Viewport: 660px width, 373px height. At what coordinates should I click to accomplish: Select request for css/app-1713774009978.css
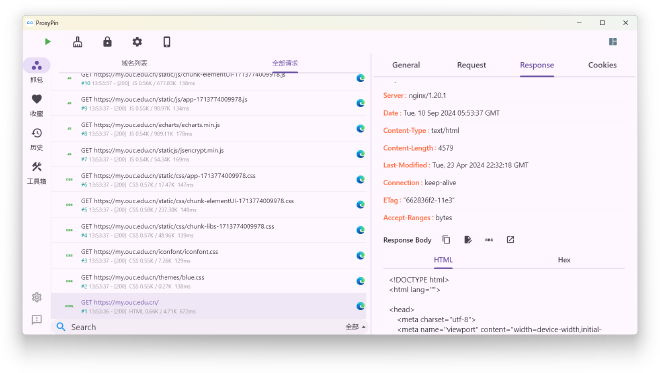pyautogui.click(x=209, y=180)
